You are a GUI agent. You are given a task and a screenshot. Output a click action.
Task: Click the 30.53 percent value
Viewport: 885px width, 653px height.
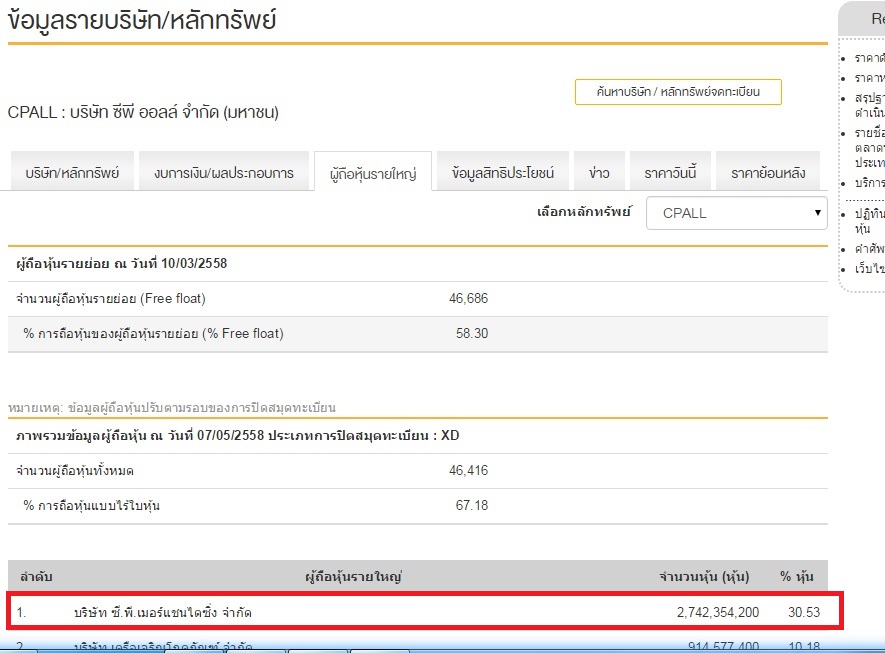click(x=804, y=612)
